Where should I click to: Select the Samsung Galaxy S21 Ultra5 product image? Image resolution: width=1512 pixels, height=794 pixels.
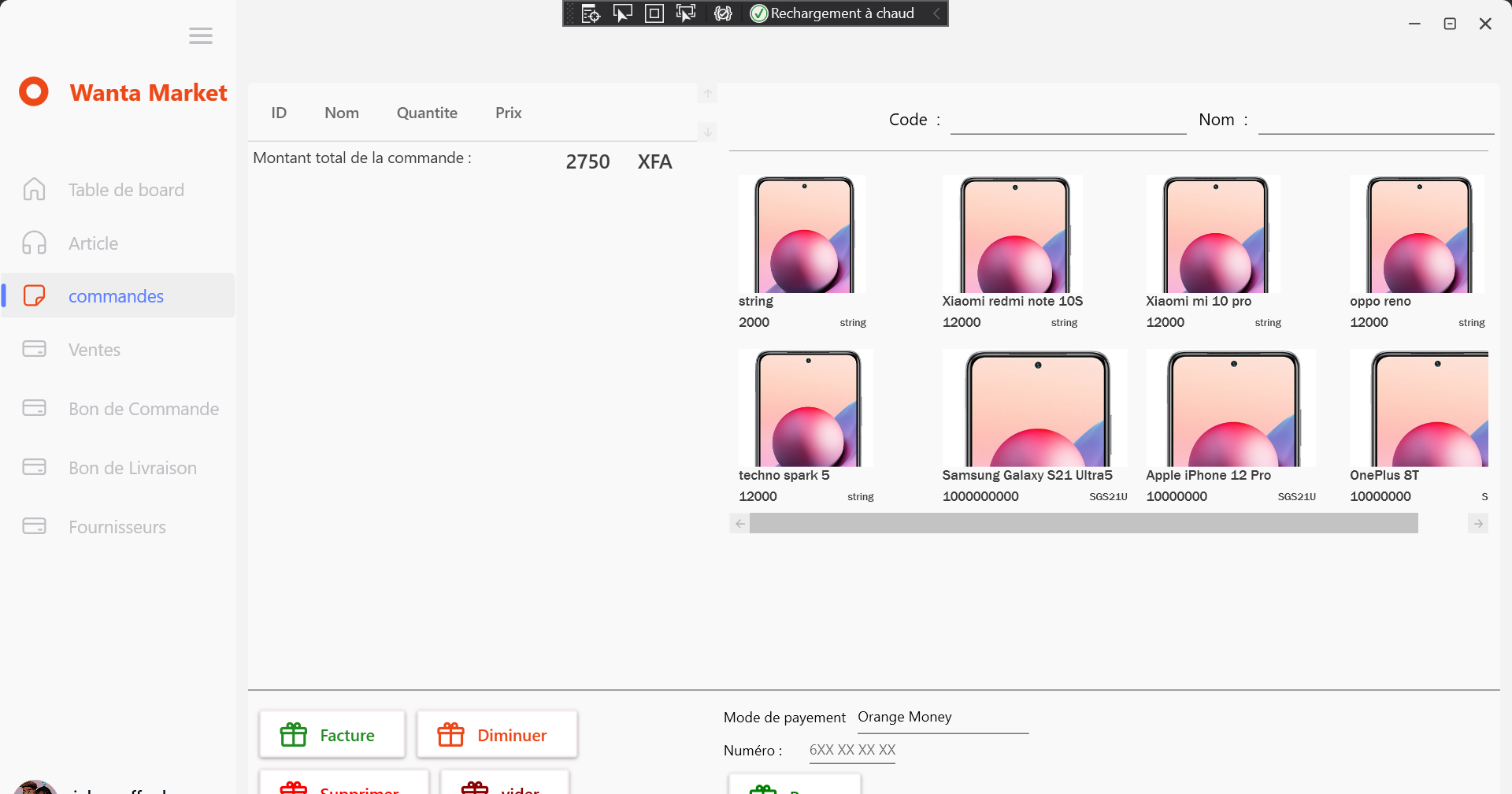pyautogui.click(x=1035, y=408)
